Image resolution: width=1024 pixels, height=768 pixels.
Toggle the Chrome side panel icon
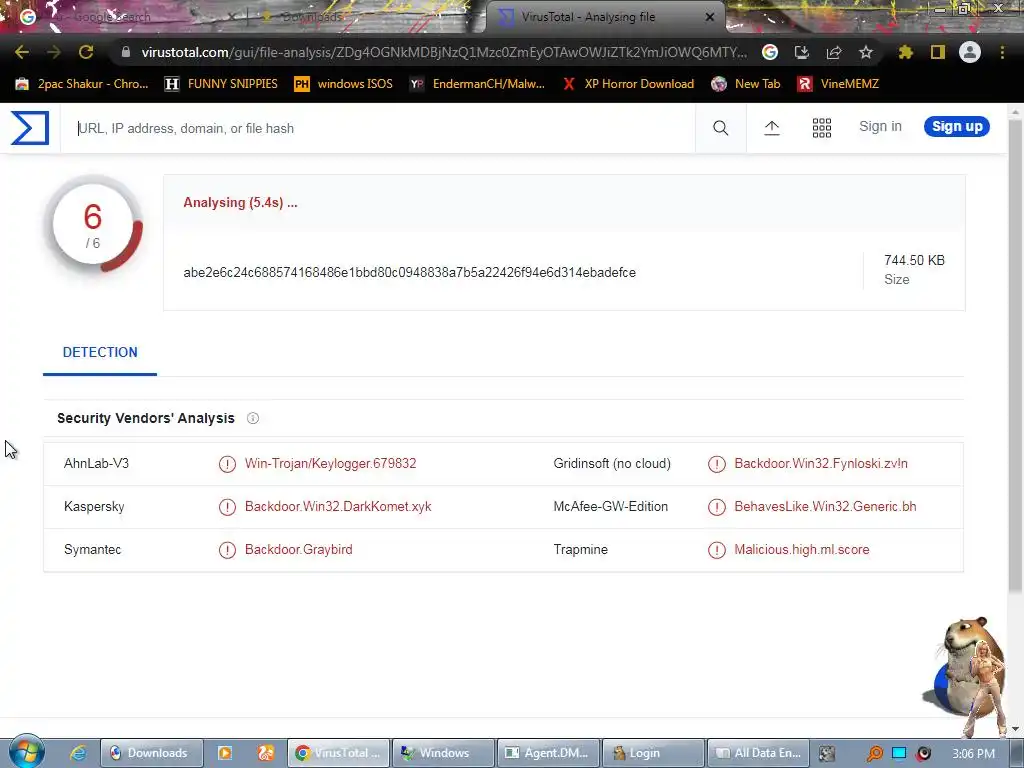pos(937,52)
